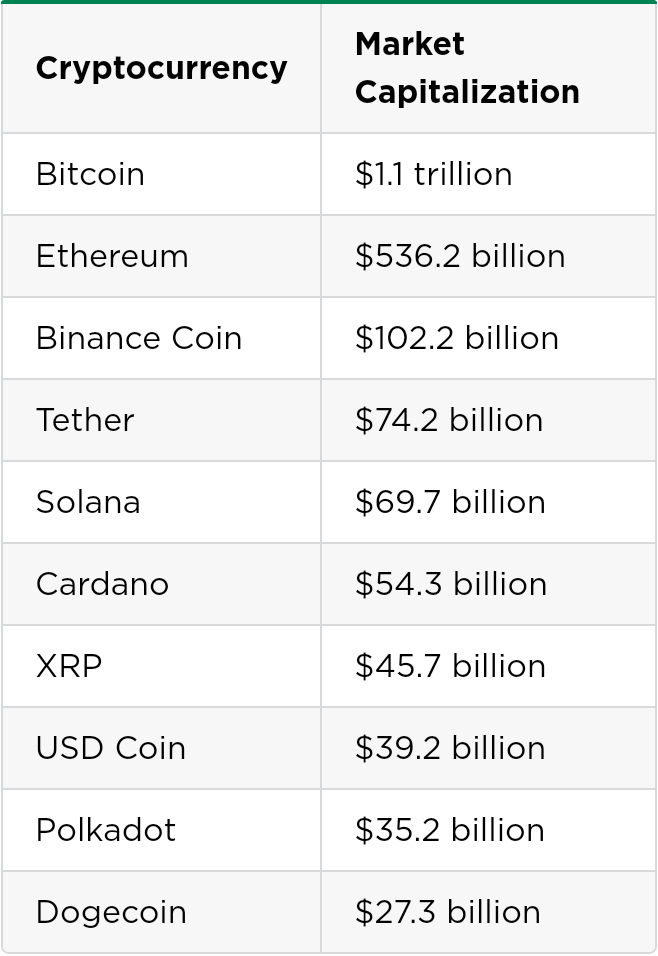Click the $74.2 billion value
The image size is (658, 956).
pos(449,421)
